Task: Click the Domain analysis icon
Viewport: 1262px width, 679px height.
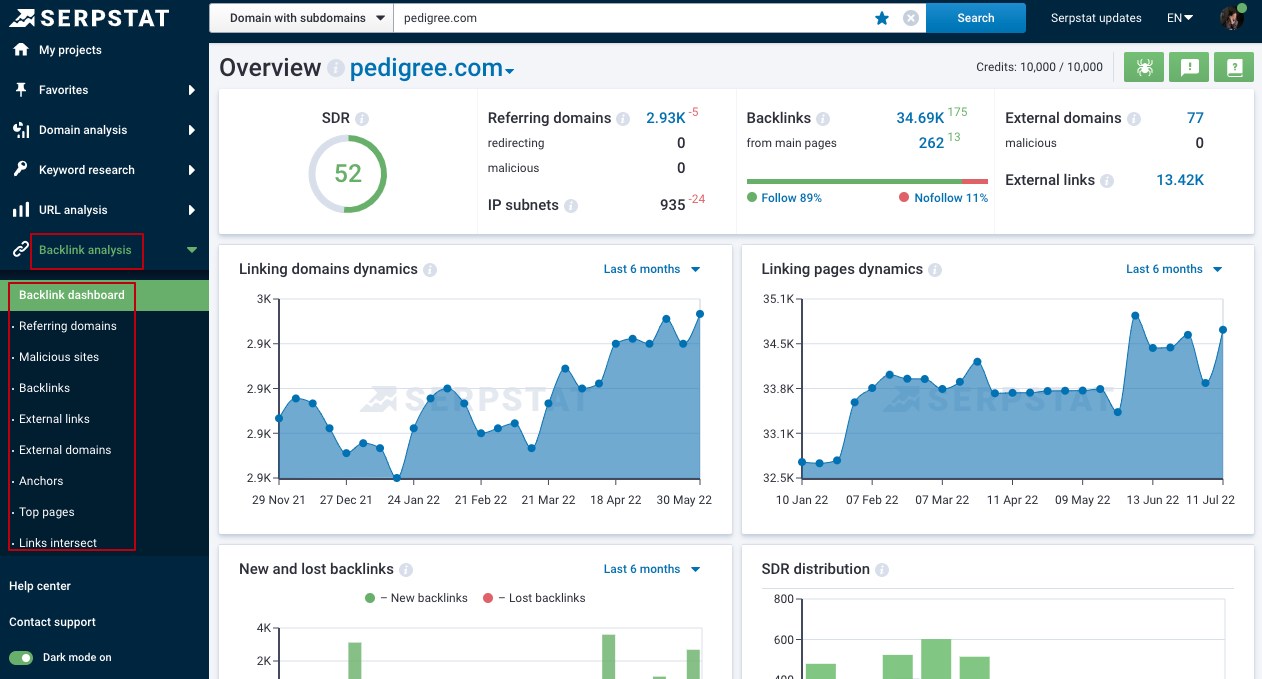Action: (21, 130)
